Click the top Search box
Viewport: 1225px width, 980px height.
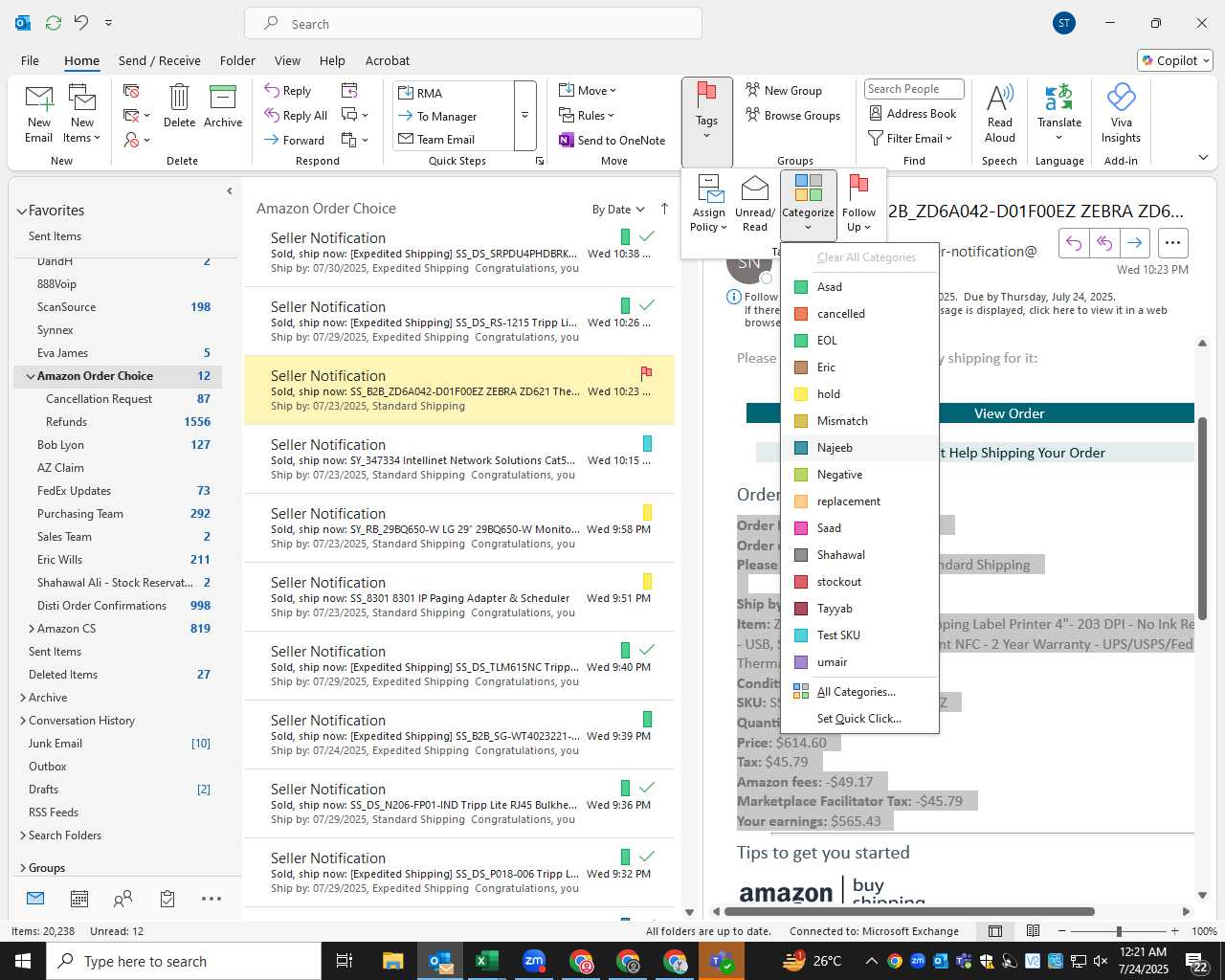[x=473, y=23]
